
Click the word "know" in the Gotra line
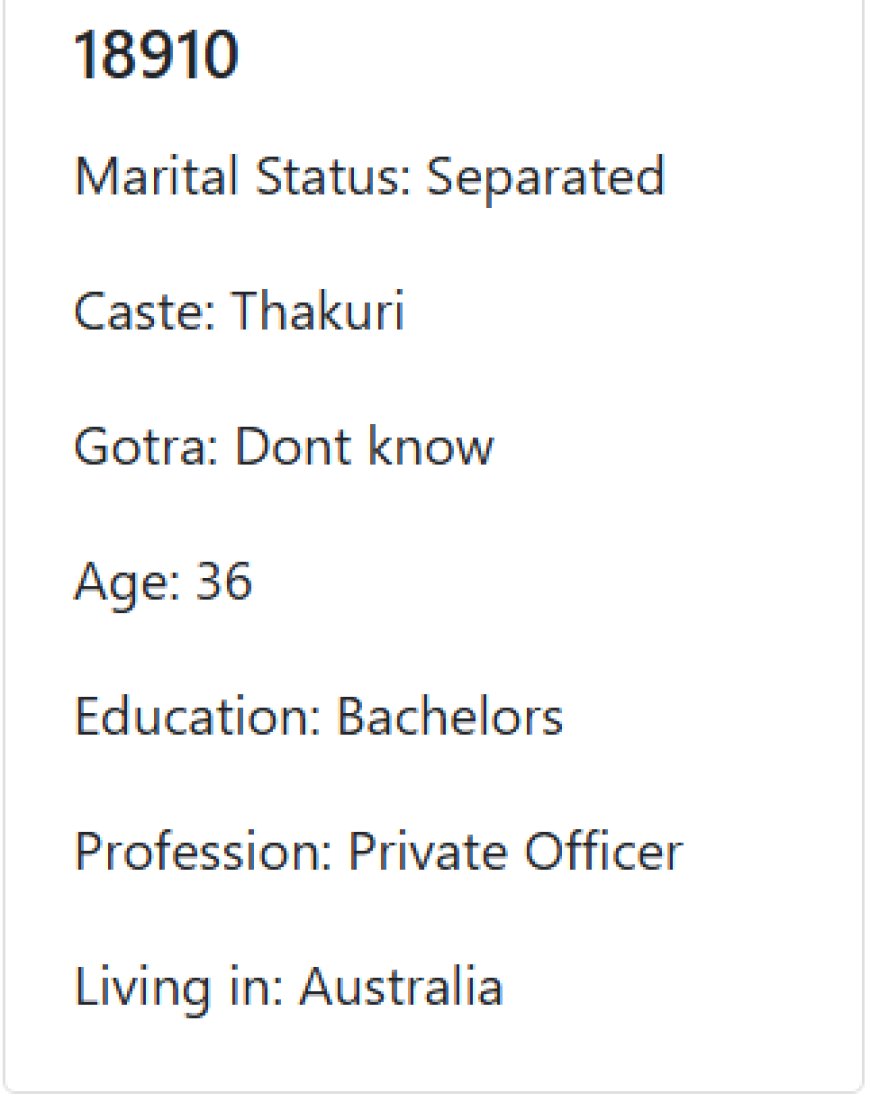click(x=431, y=444)
